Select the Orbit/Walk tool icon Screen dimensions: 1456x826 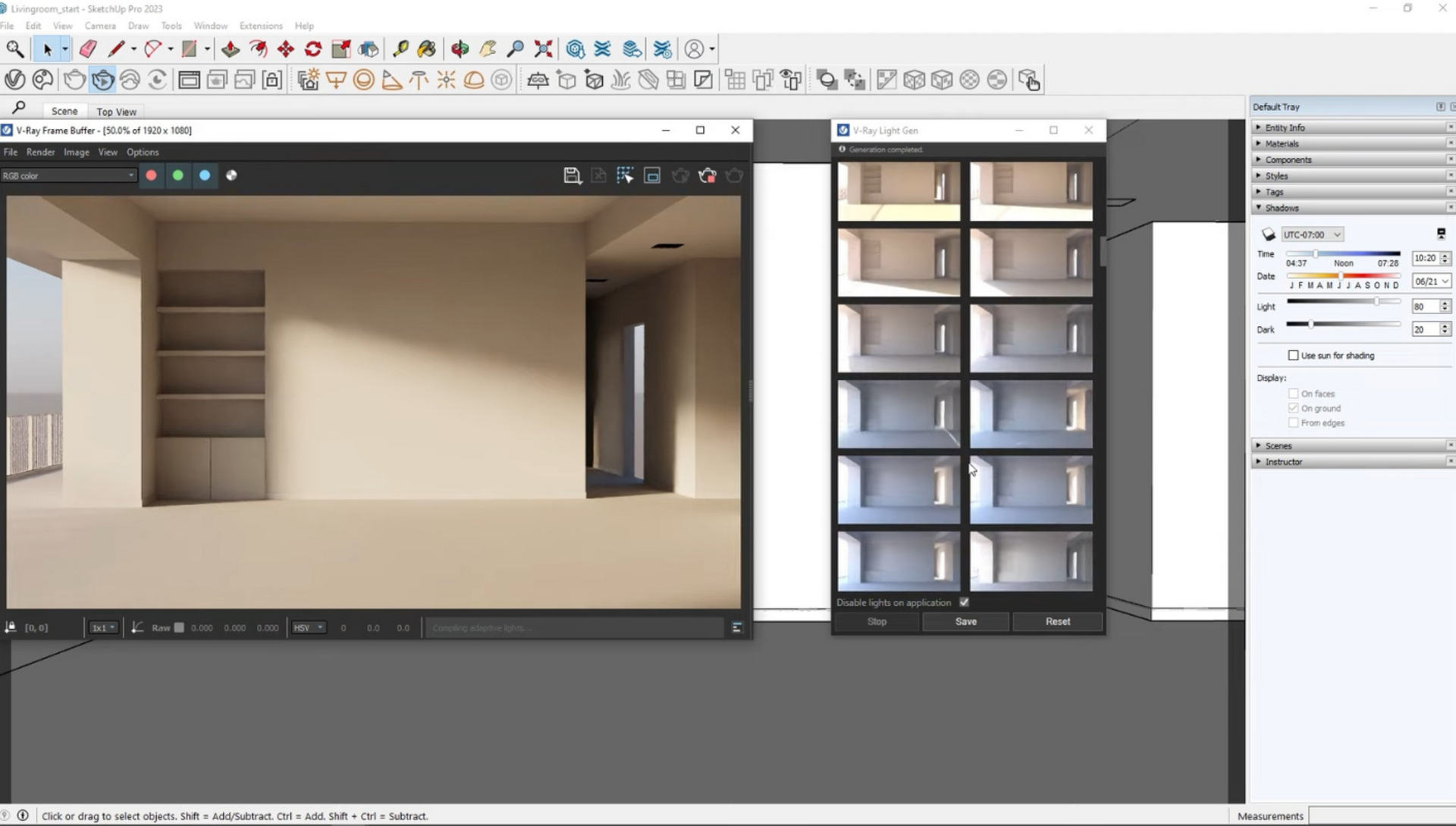click(x=458, y=48)
